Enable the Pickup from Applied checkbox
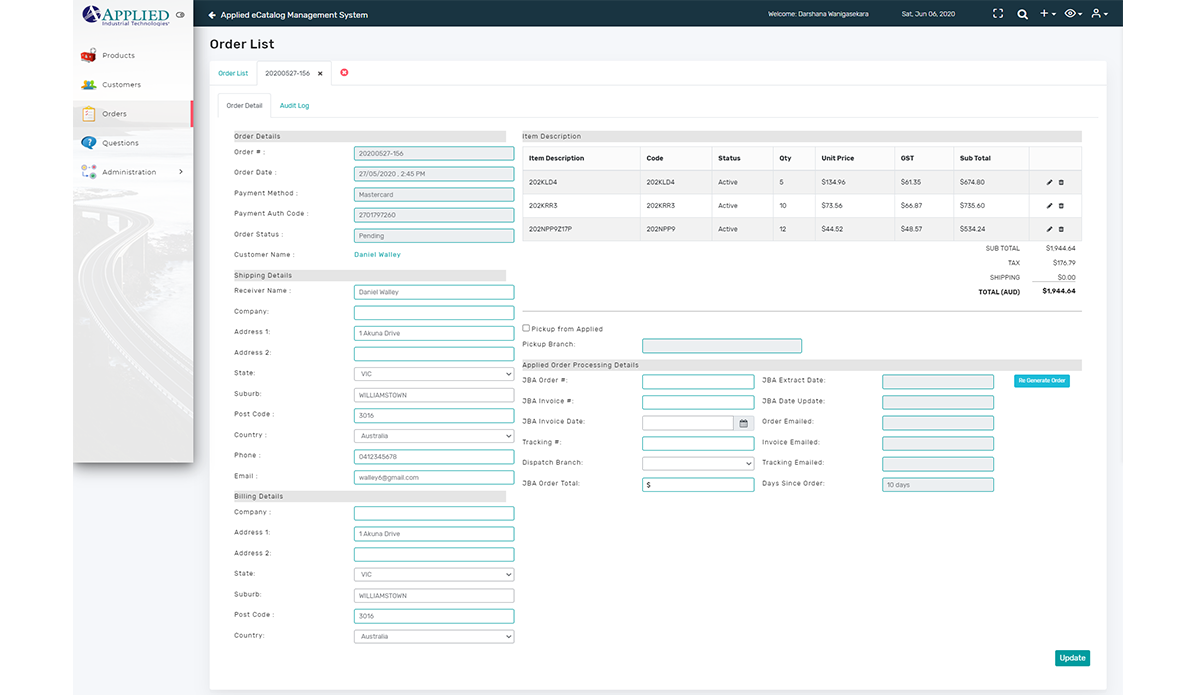This screenshot has height=695, width=1200. tap(526, 328)
